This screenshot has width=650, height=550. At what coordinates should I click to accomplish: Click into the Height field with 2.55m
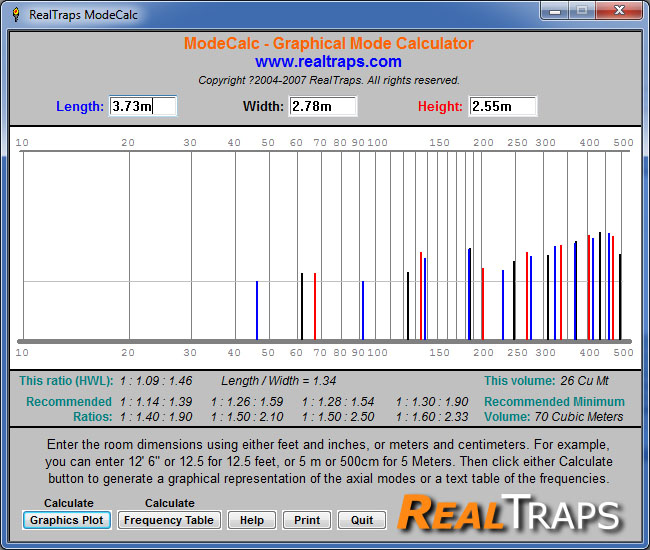[x=502, y=106]
